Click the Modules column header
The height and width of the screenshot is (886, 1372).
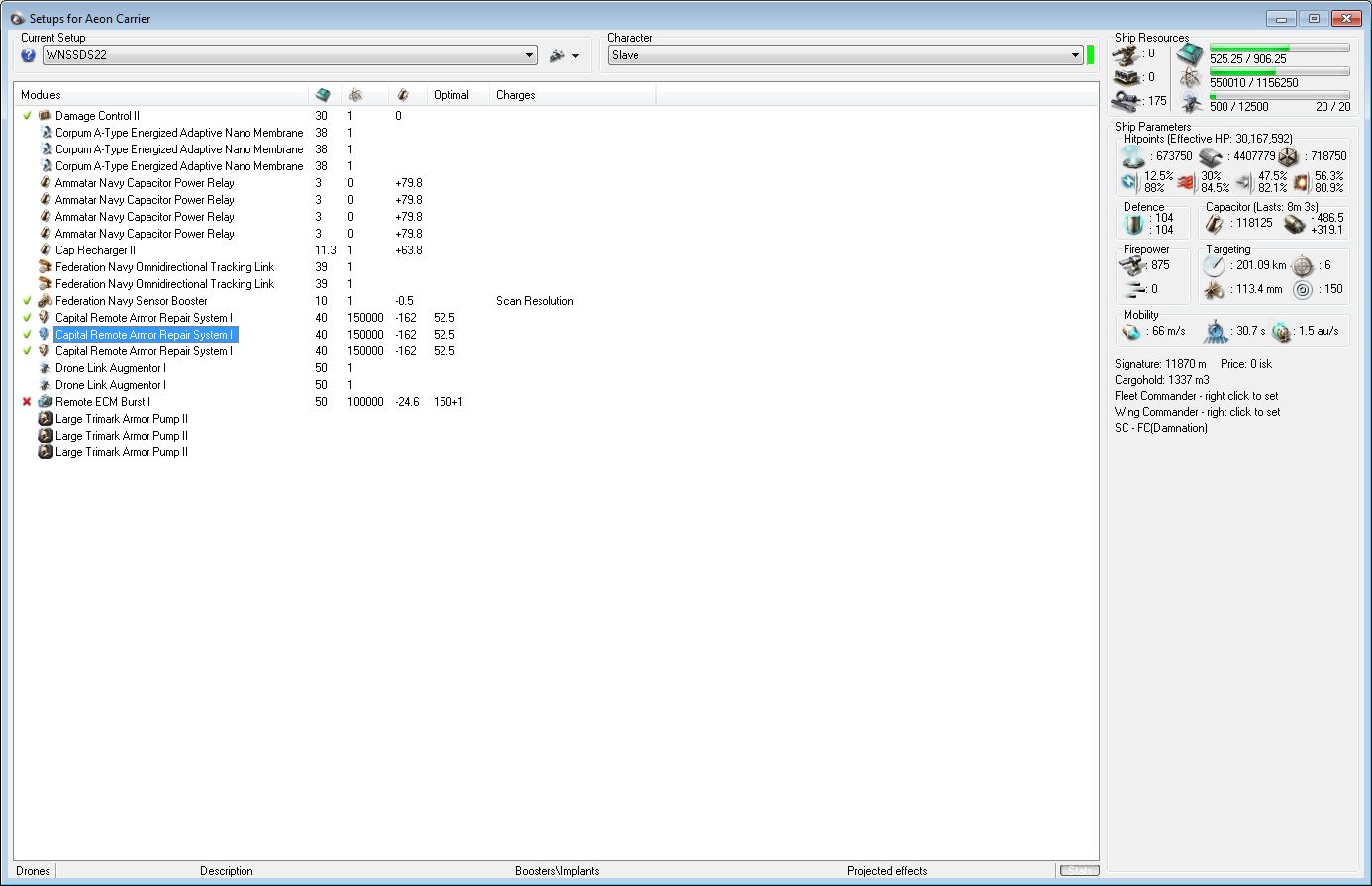coord(161,95)
